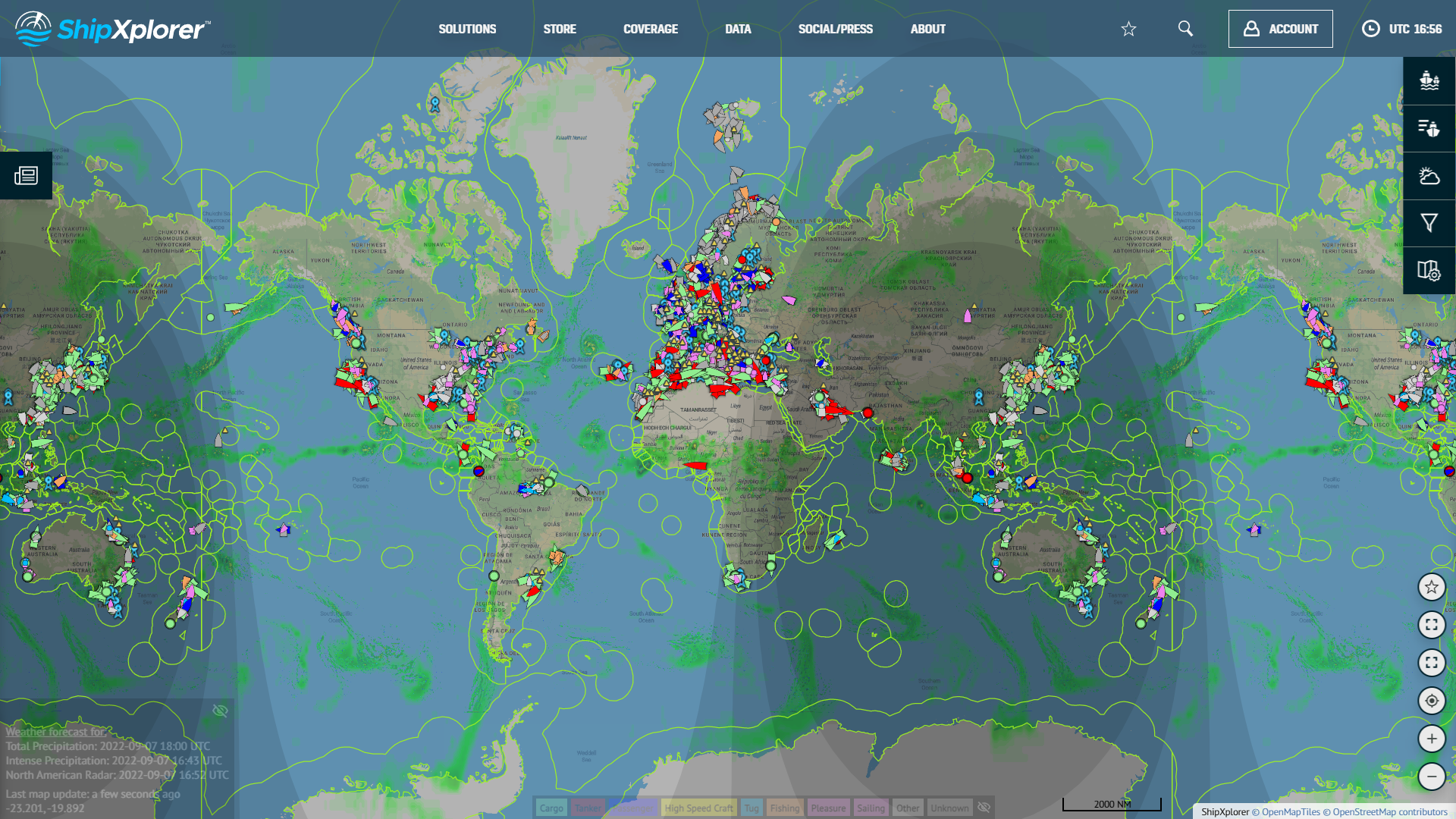
Task: Hide the ship type legend bar
Action: pos(984,807)
